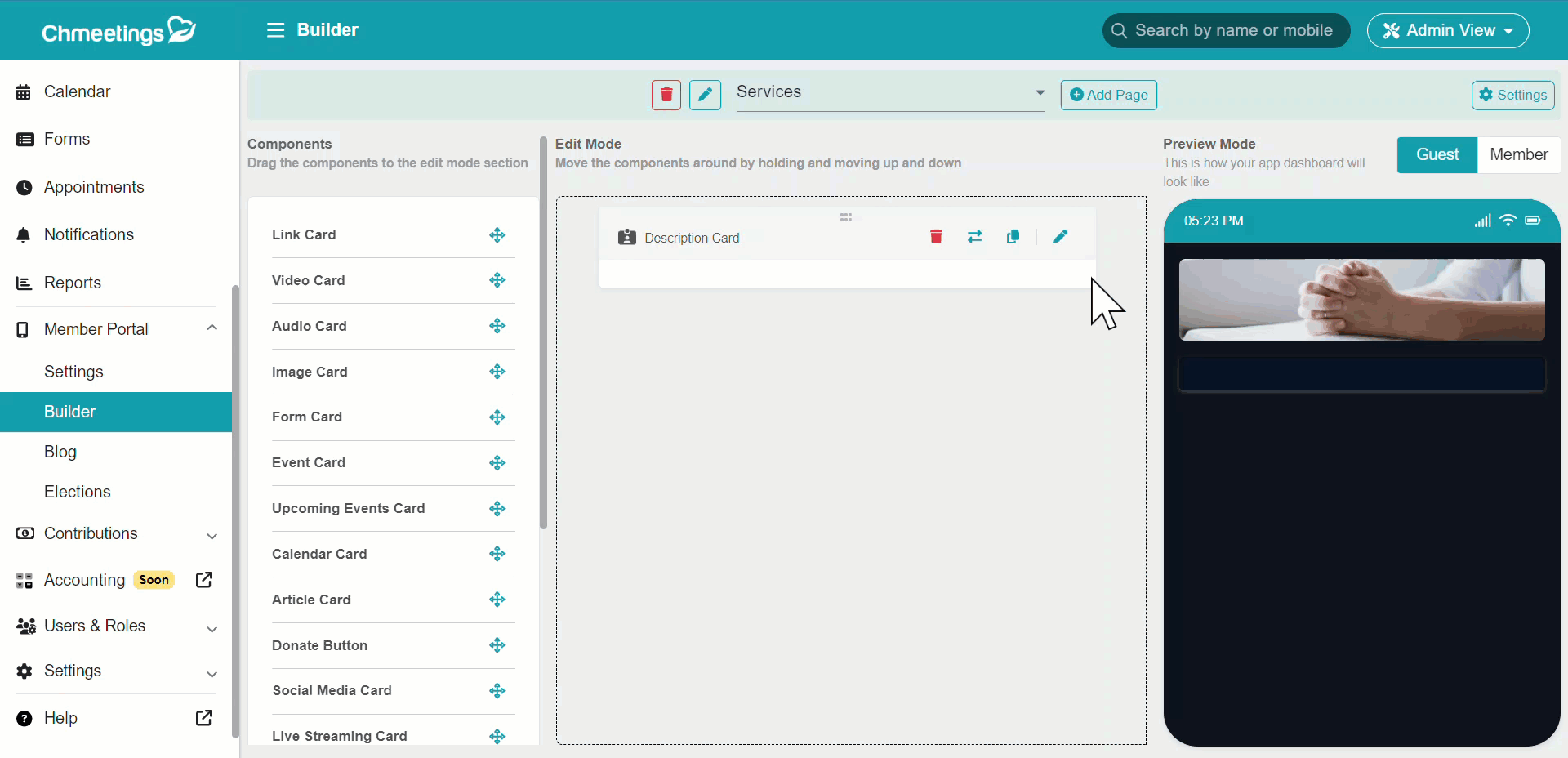Click the move icon for Calendar Card
This screenshot has height=758, width=1568.
497,554
